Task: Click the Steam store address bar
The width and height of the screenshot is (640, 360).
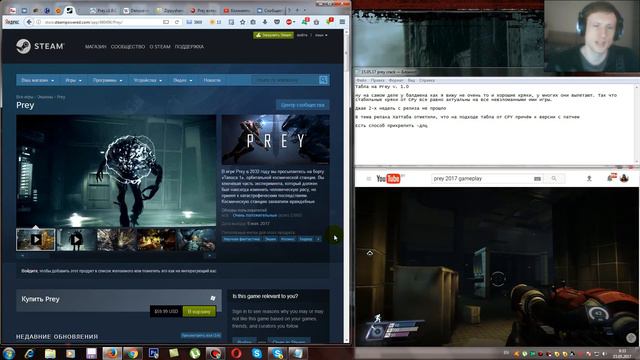Action: coord(102,22)
